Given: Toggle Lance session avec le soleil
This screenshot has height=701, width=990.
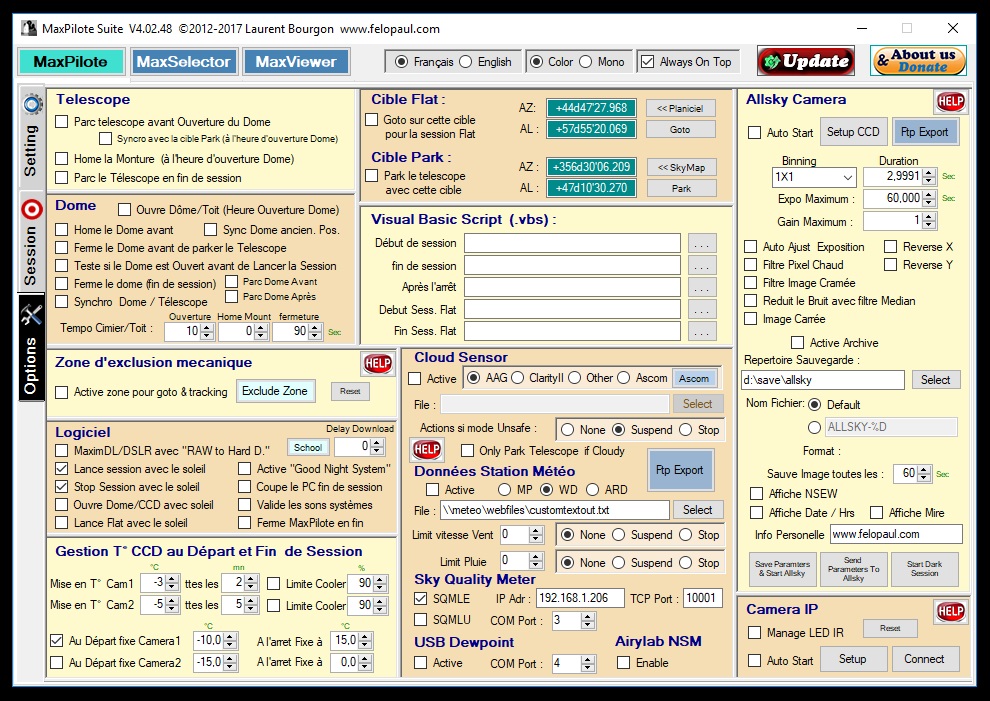Looking at the screenshot, I should pyautogui.click(x=61, y=469).
